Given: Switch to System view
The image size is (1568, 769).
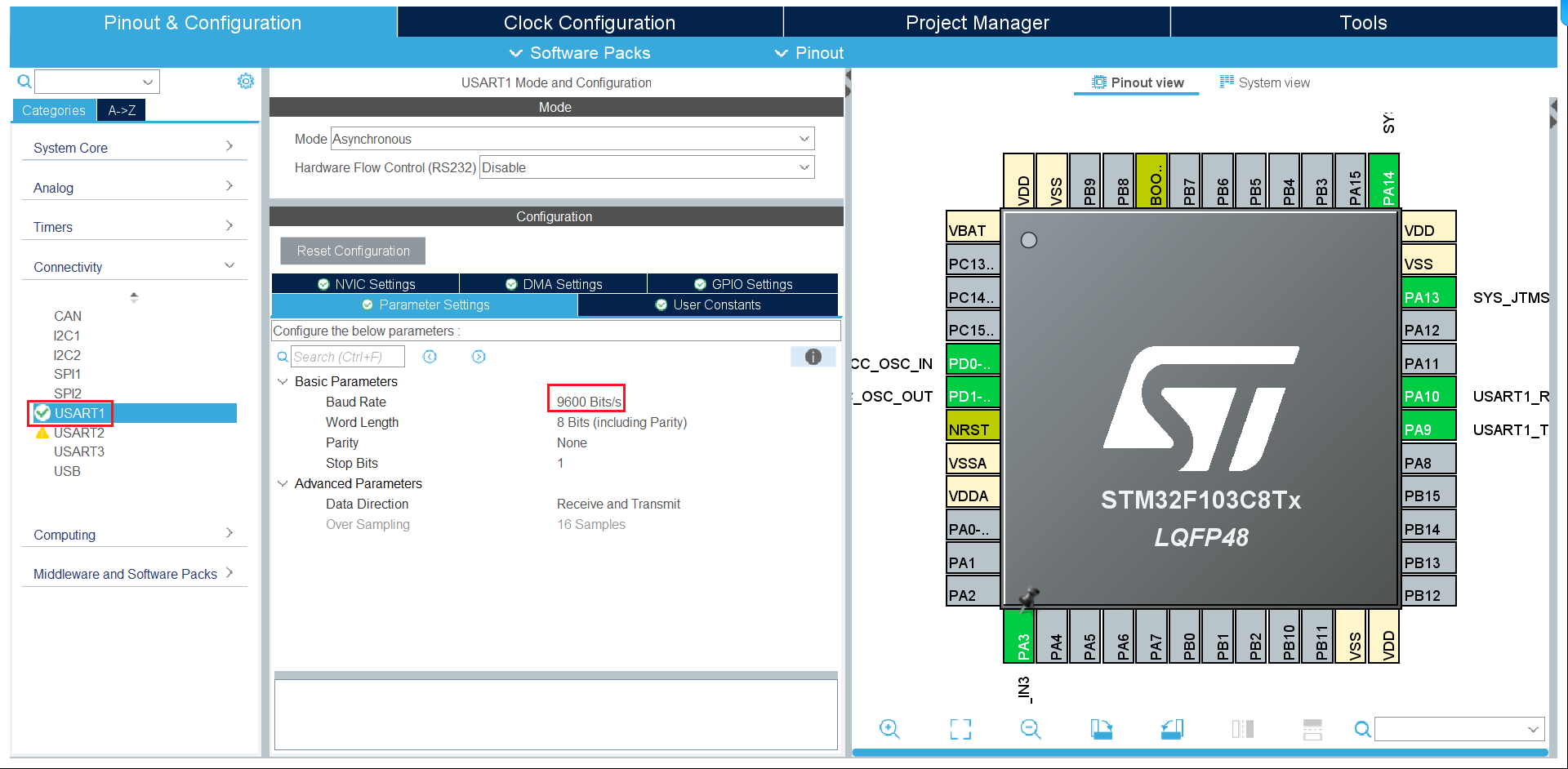Looking at the screenshot, I should point(1265,82).
